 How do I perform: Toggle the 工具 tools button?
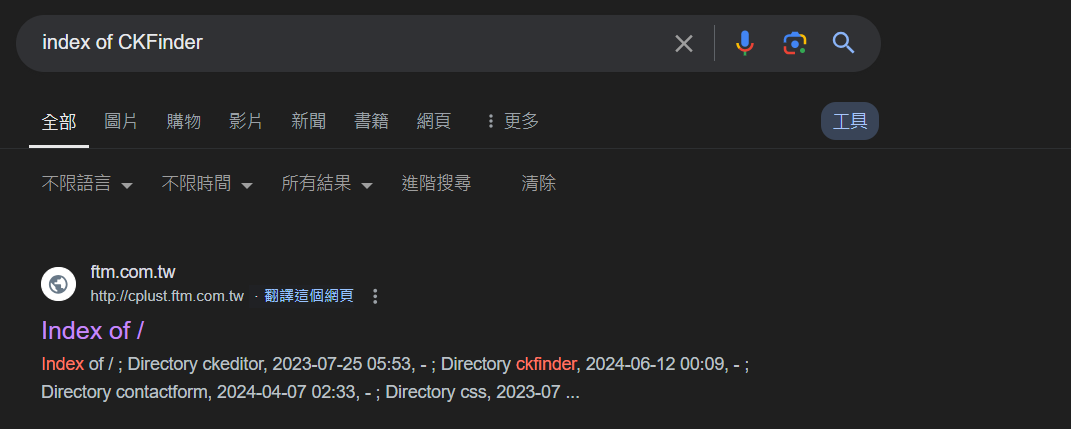[850, 122]
